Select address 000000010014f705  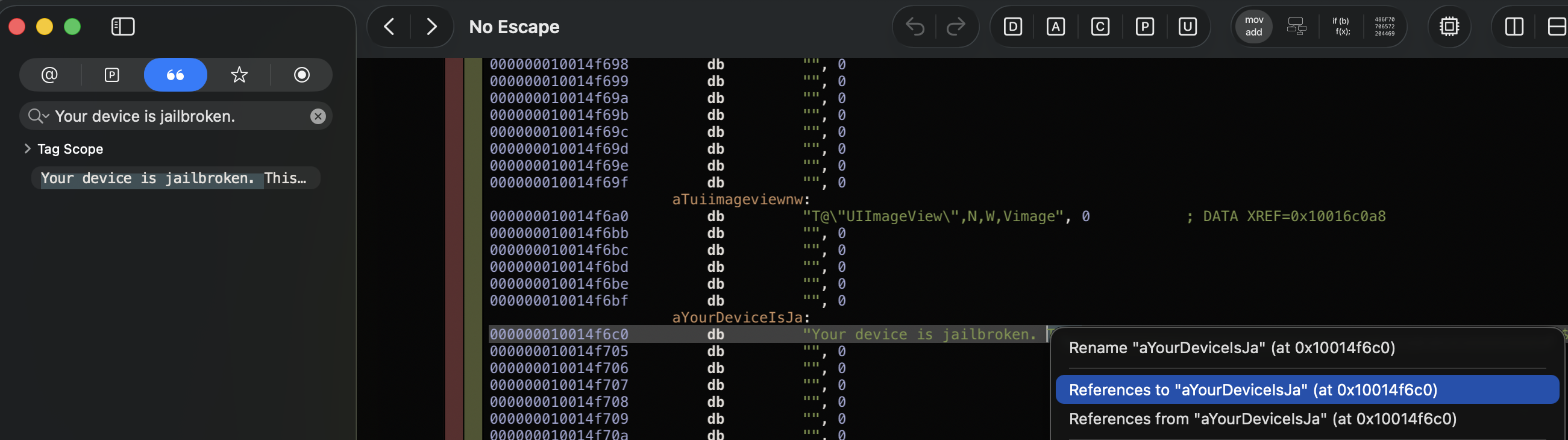[x=559, y=352]
